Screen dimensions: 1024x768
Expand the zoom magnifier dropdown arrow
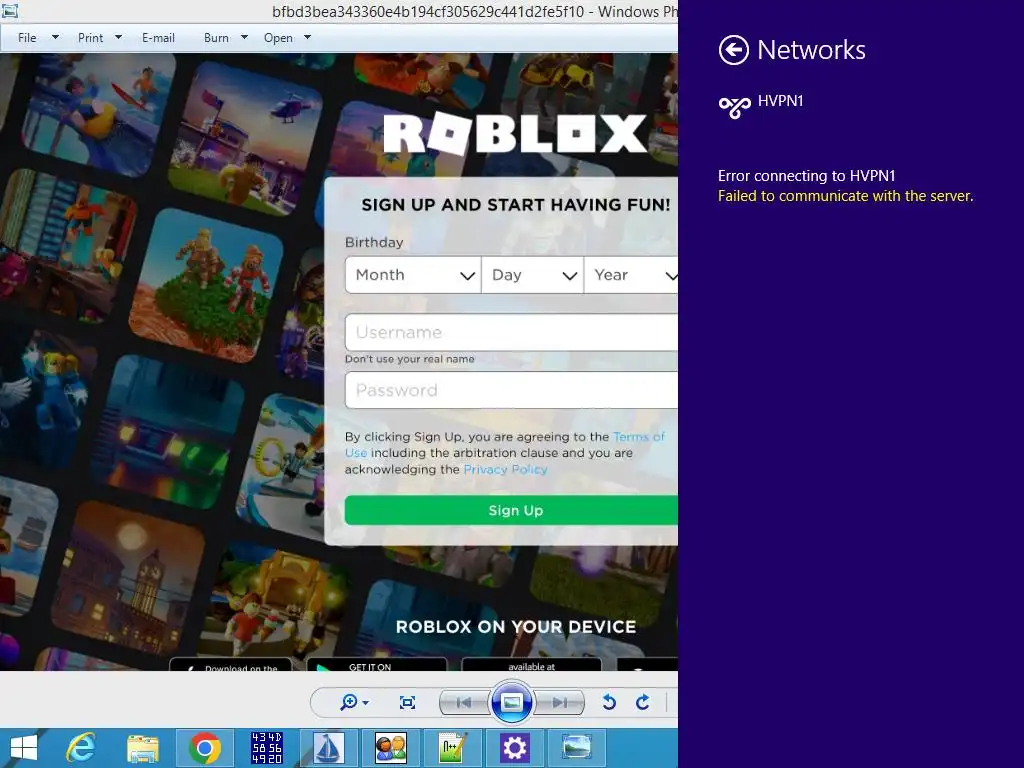(366, 703)
